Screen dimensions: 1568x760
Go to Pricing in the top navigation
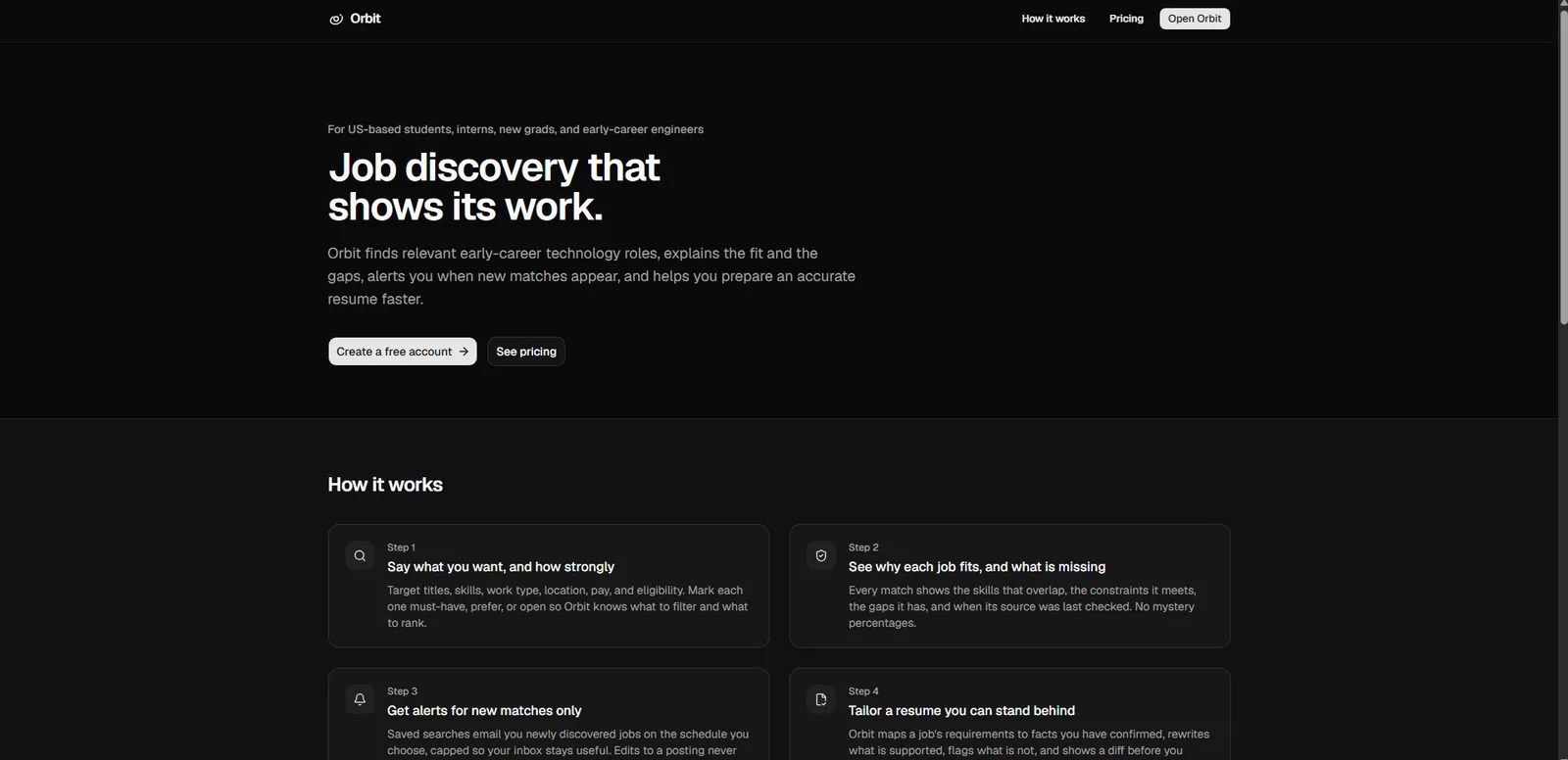pos(1126,19)
